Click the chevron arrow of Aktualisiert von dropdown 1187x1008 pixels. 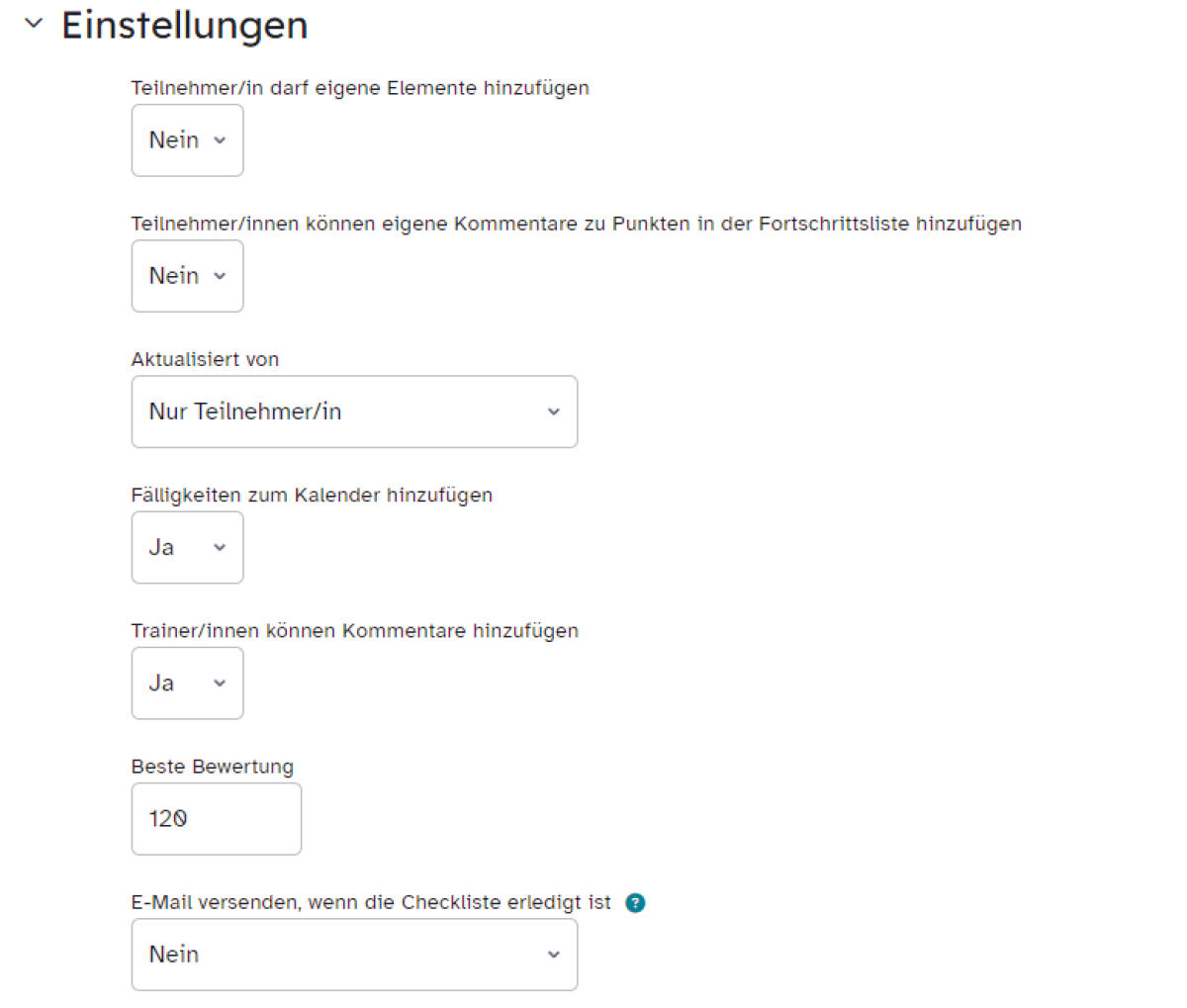pyautogui.click(x=554, y=412)
